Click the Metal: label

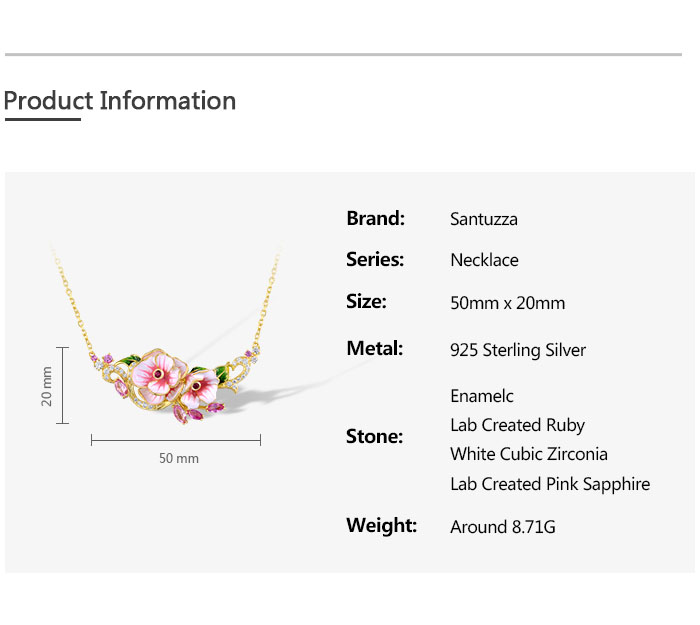[374, 348]
